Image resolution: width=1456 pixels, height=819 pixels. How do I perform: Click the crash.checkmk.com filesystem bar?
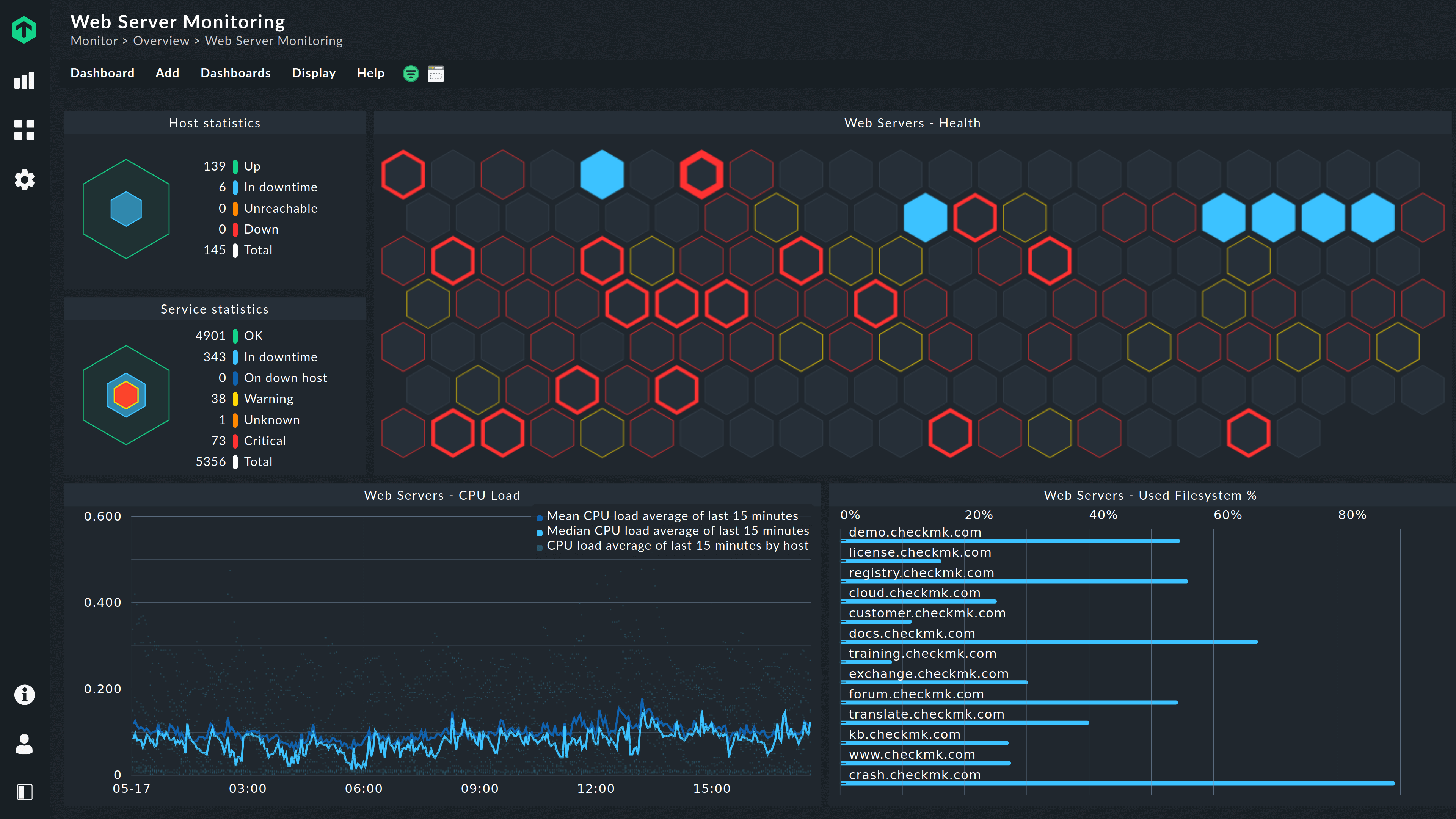point(1117,783)
